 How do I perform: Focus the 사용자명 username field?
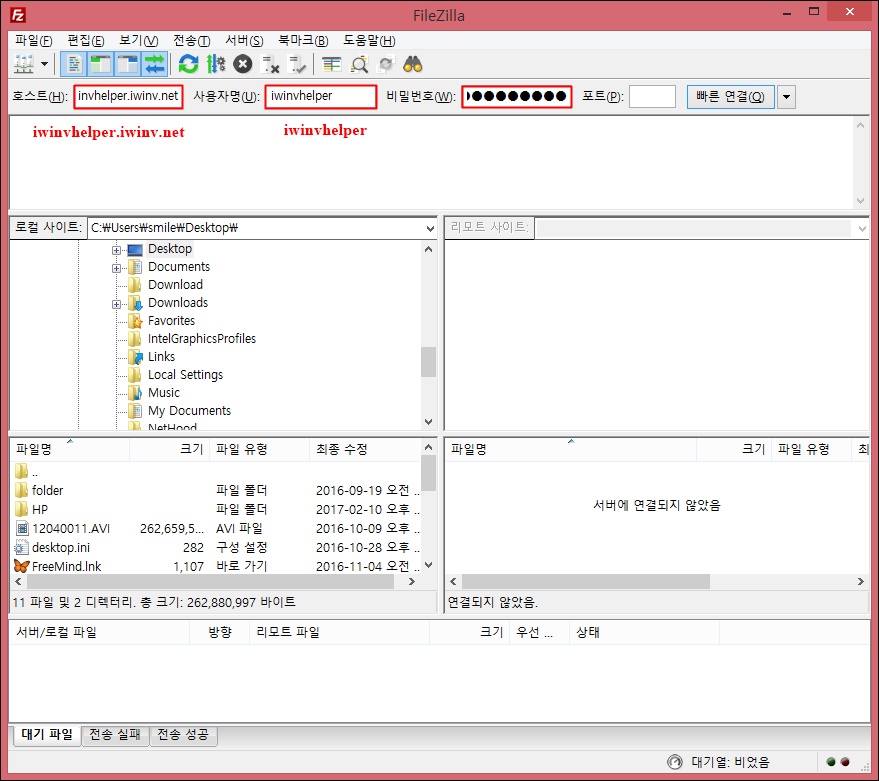(x=321, y=96)
